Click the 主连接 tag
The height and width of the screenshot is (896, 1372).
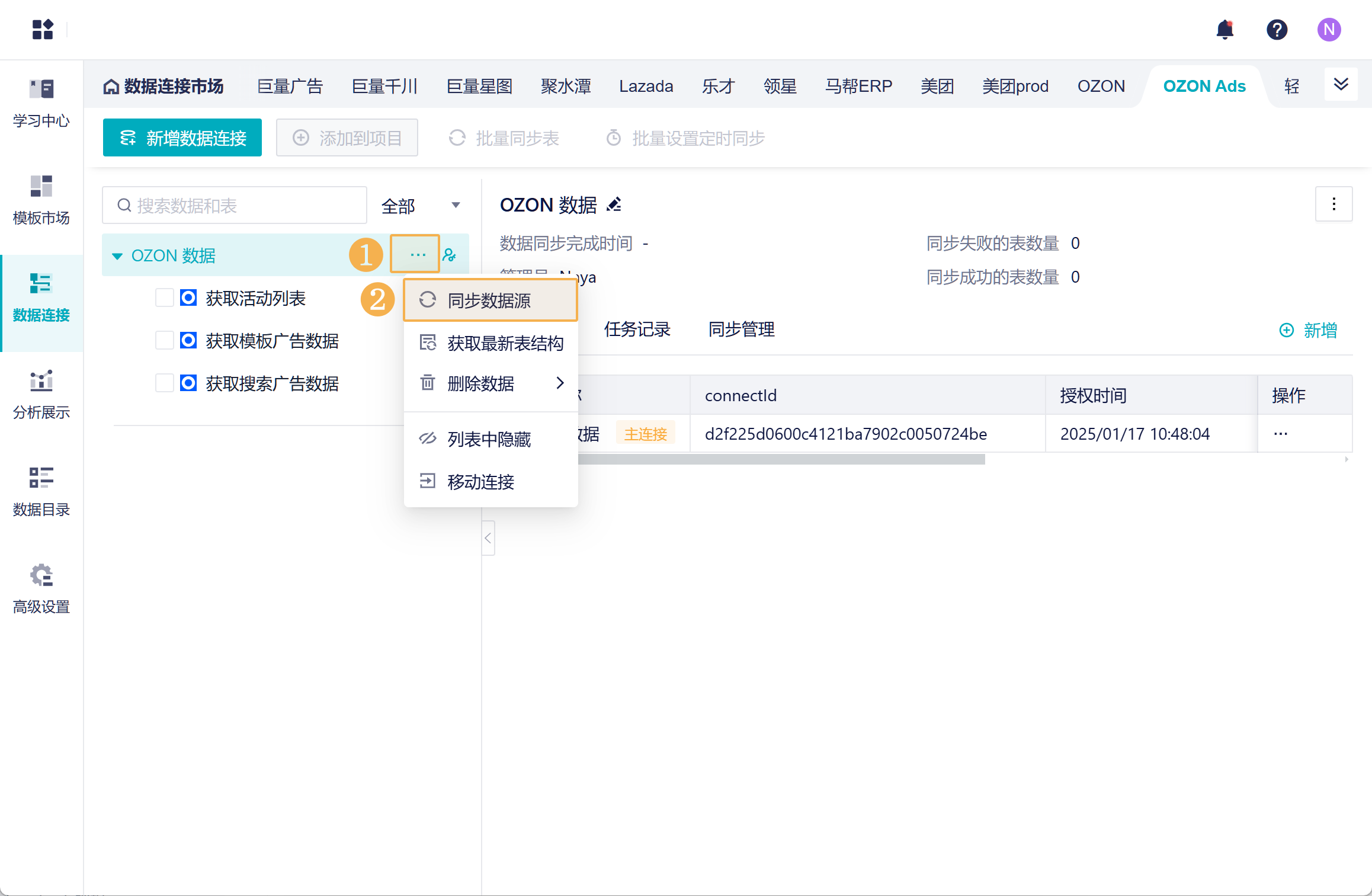646,434
